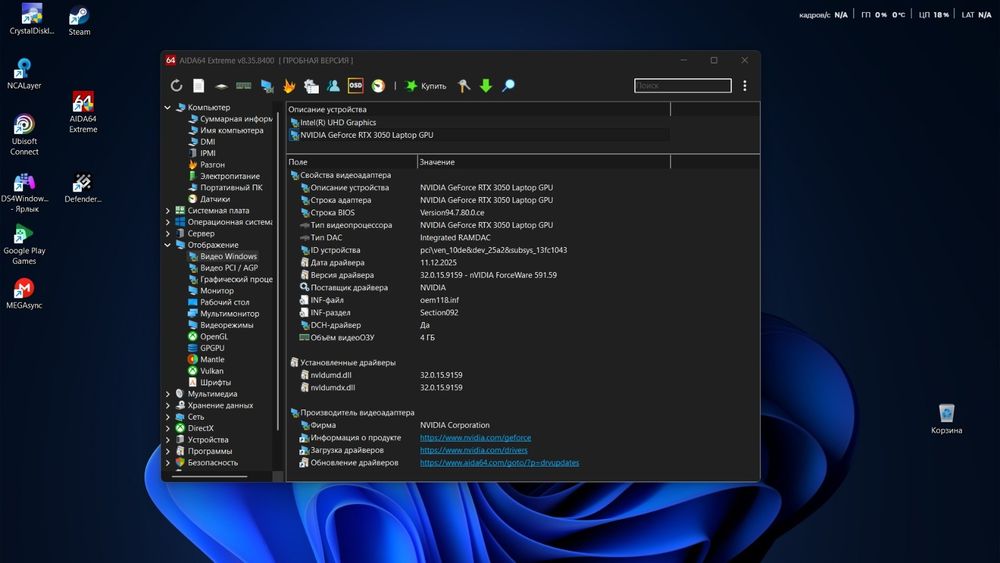Open the Корзина recycle bin icon
This screenshot has width=1000, height=563.
946,418
